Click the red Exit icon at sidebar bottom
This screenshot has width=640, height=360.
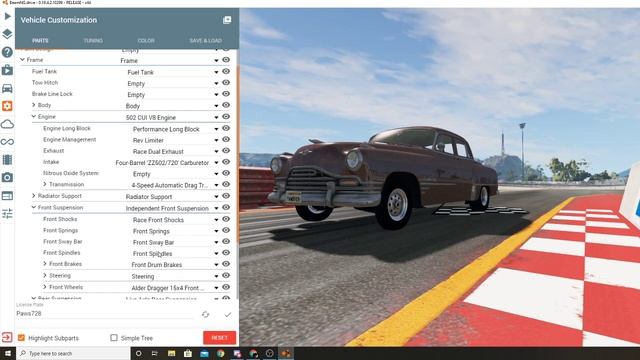pyautogui.click(x=7, y=337)
